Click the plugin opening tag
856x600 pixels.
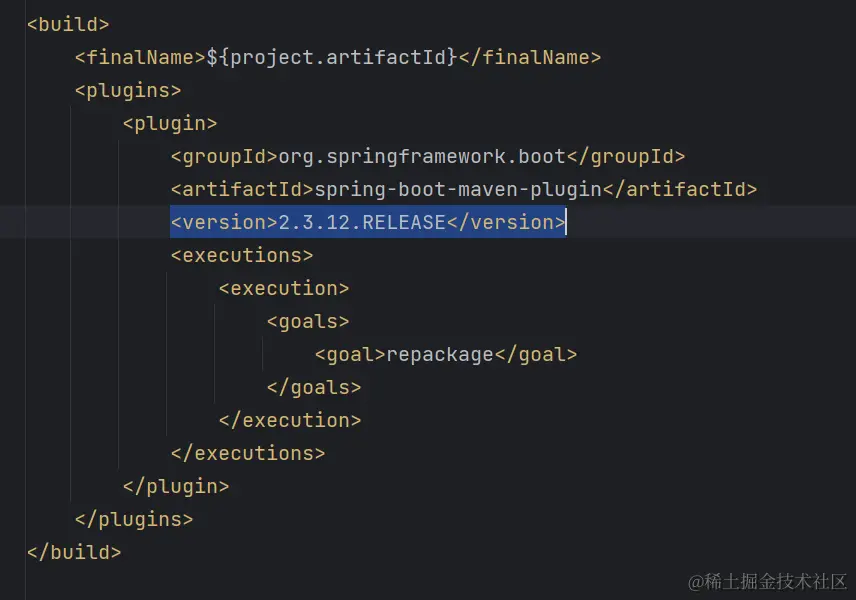(x=169, y=123)
